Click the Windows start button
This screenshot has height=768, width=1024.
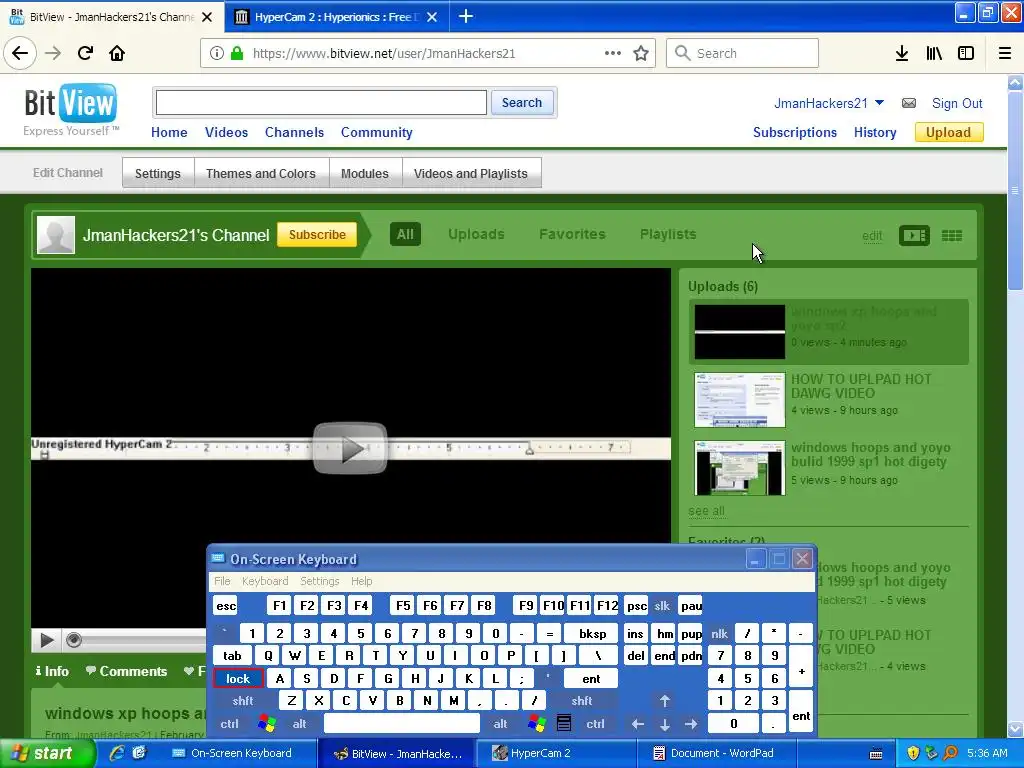click(x=47, y=753)
